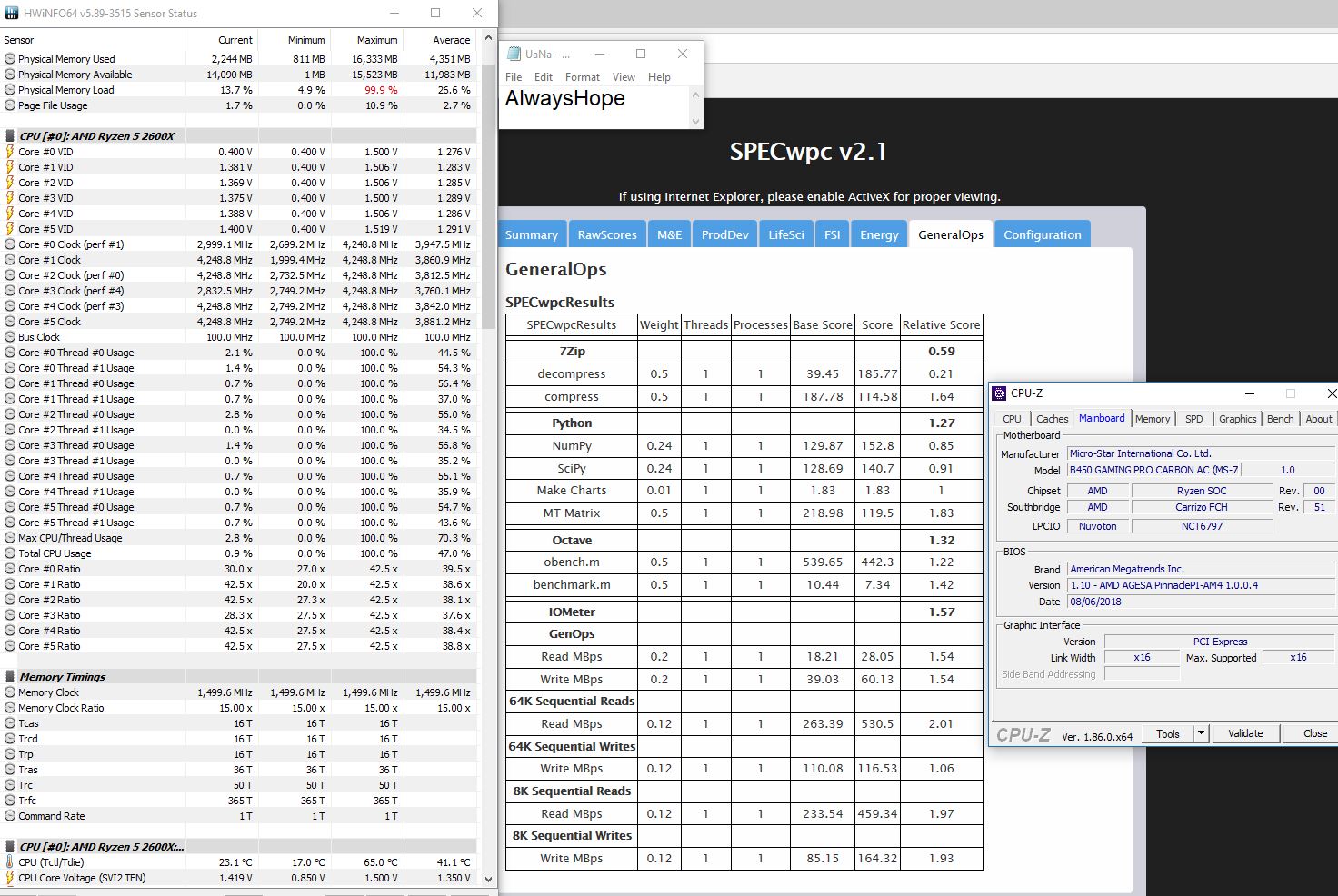Open the Summary tab in SPECwpc
This screenshot has width=1338, height=896.
[532, 234]
